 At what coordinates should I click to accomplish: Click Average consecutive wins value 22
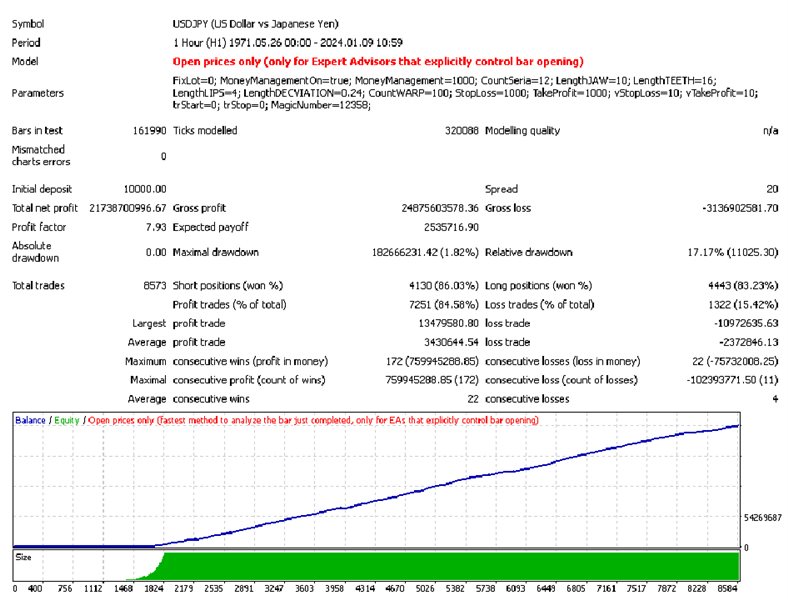tap(473, 399)
